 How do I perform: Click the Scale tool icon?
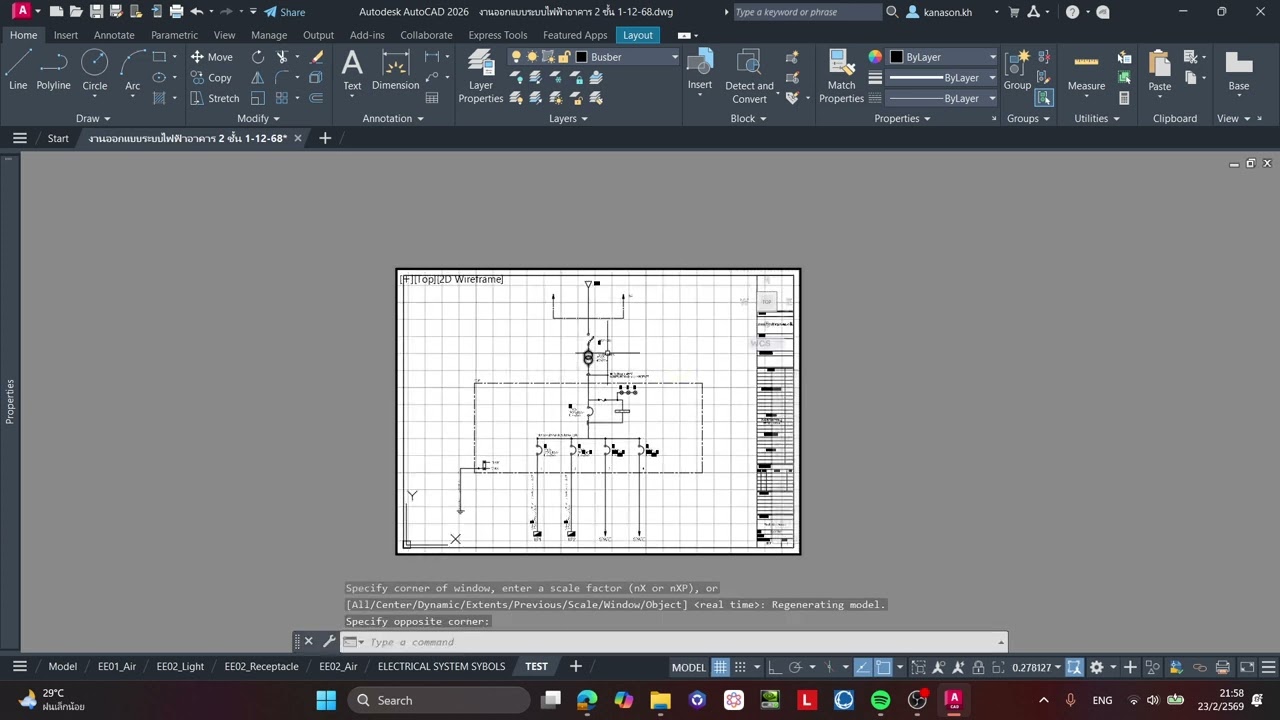click(258, 98)
